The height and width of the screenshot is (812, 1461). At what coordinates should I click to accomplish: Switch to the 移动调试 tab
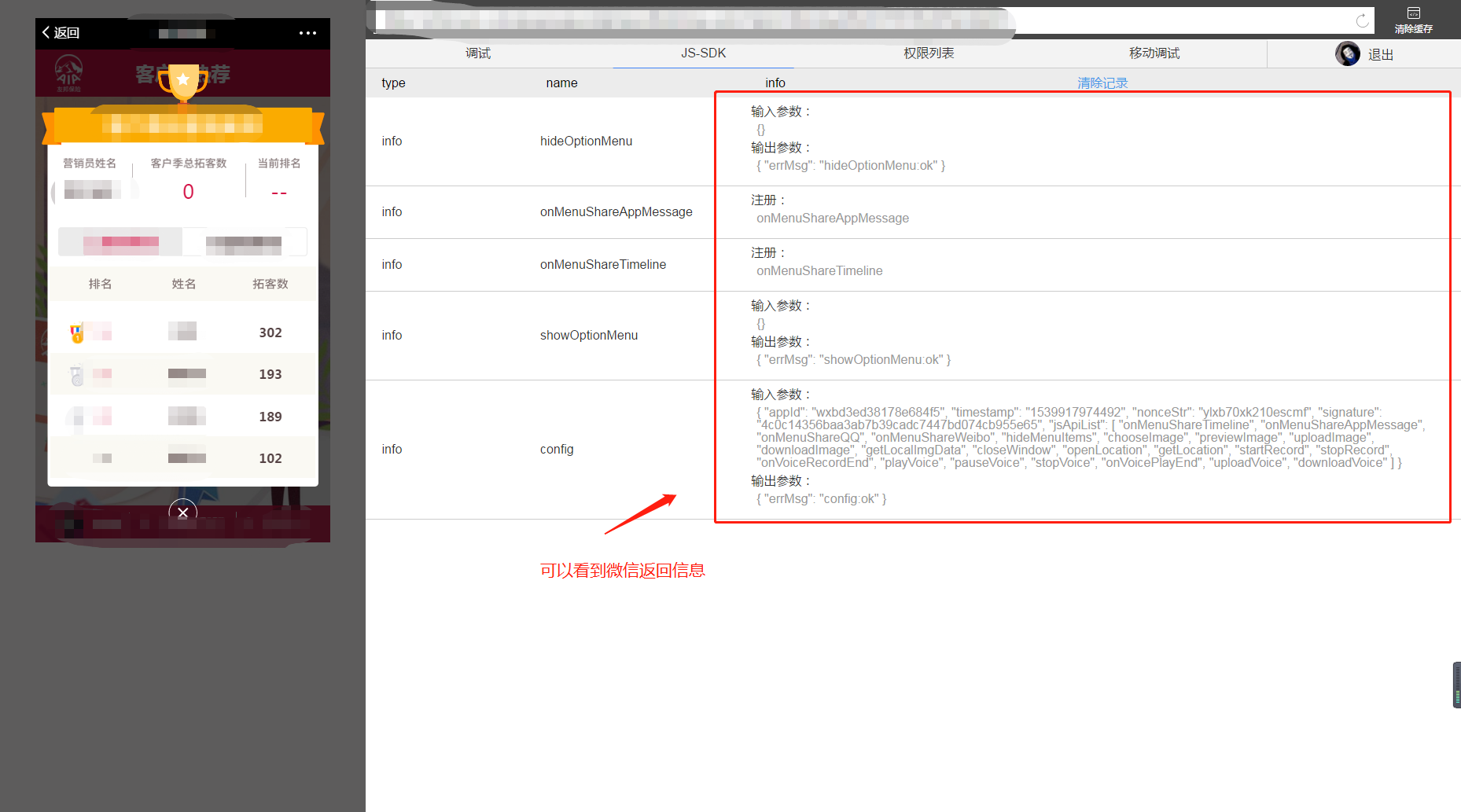point(1154,53)
